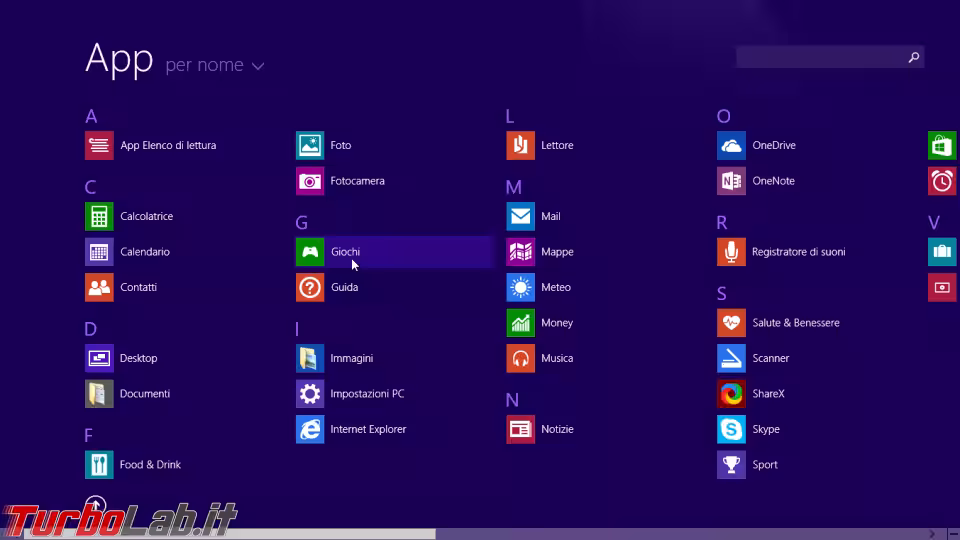The width and height of the screenshot is (960, 540).
Task: Open the Impostazioni PC gear icon
Action: click(x=310, y=394)
